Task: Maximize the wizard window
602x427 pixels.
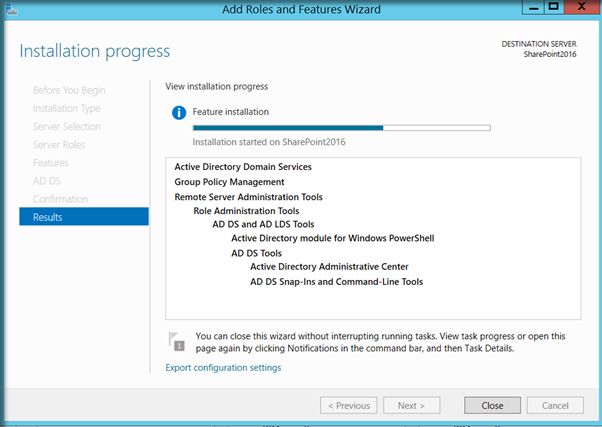Action: (554, 7)
